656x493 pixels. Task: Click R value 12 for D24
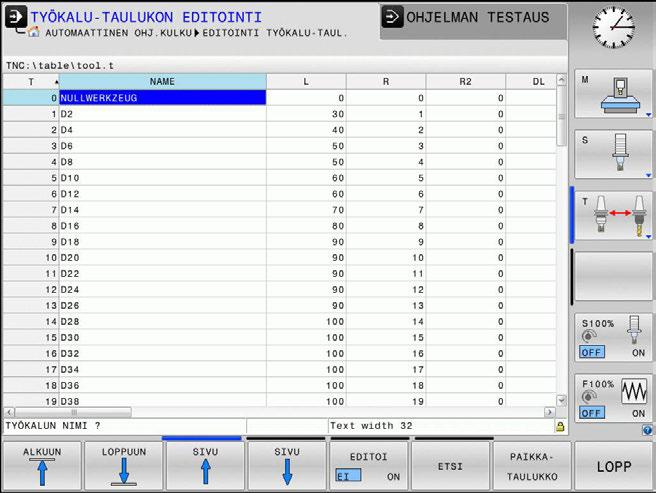click(386, 290)
